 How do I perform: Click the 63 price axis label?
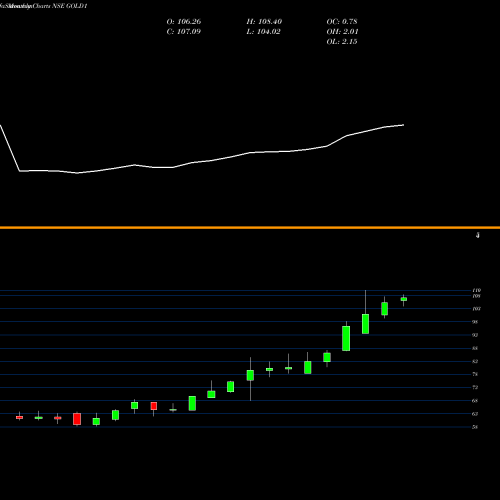(475, 414)
